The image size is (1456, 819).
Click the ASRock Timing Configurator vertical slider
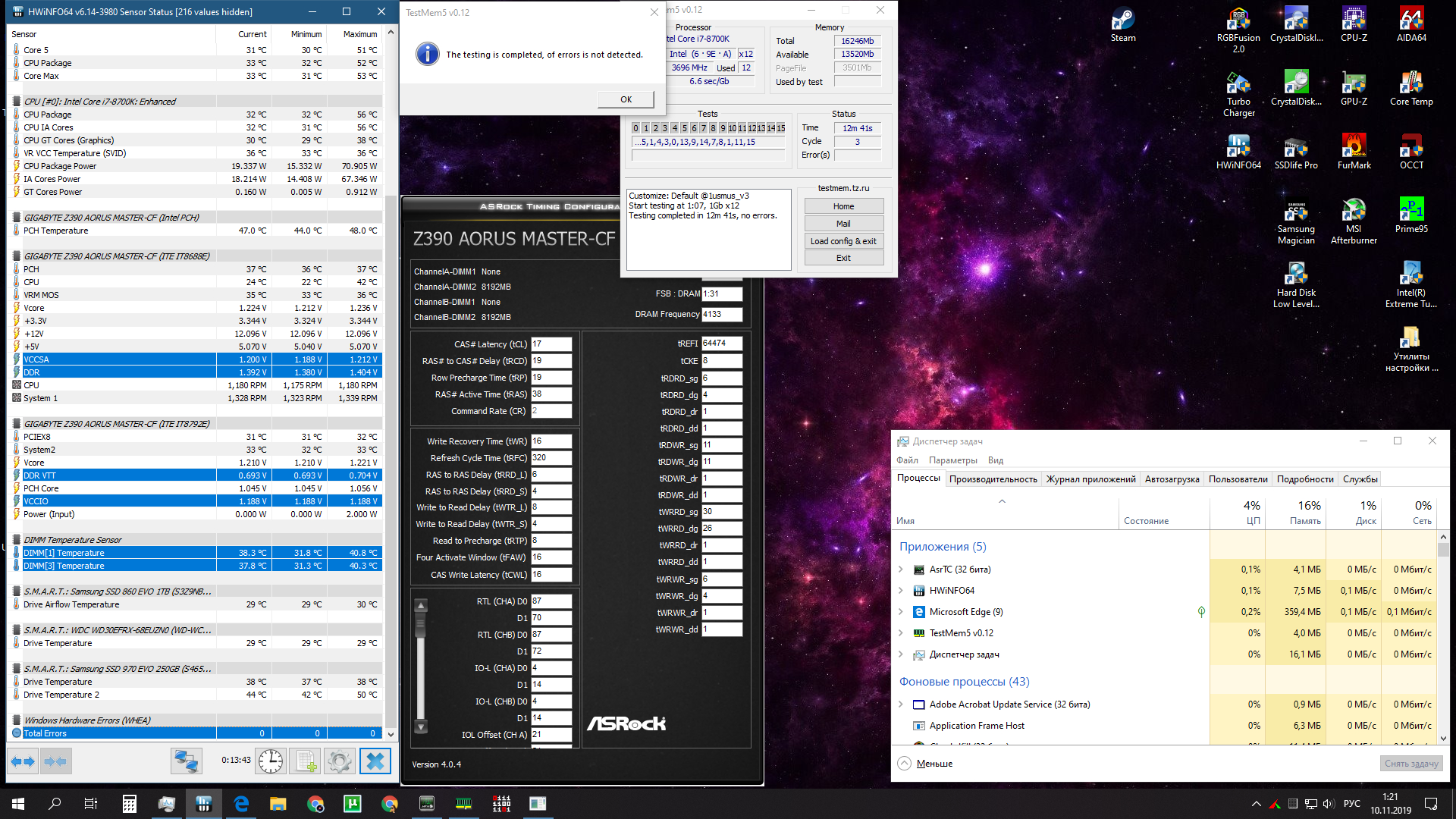coord(421,625)
